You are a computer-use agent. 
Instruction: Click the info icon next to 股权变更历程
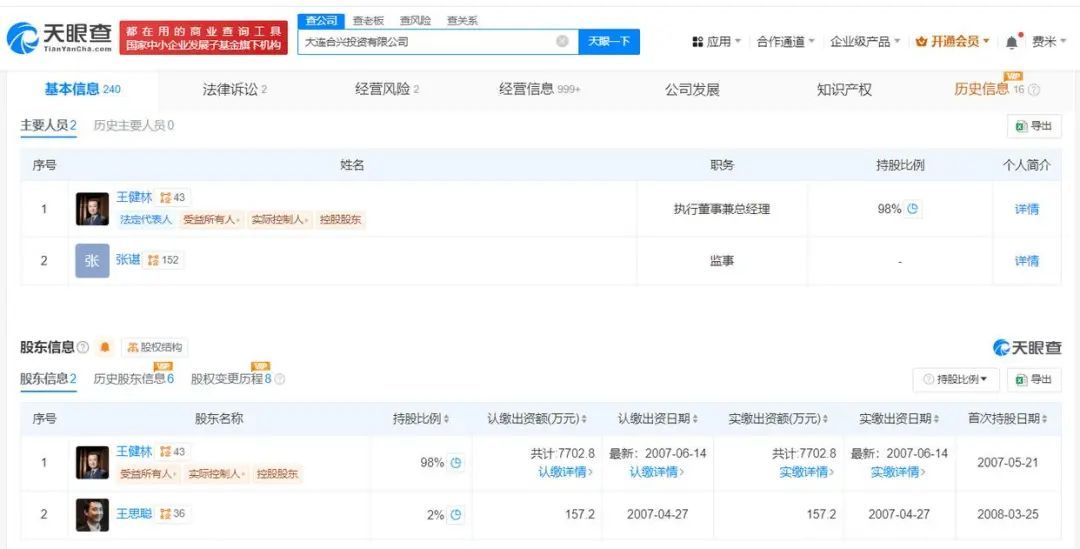pos(280,379)
